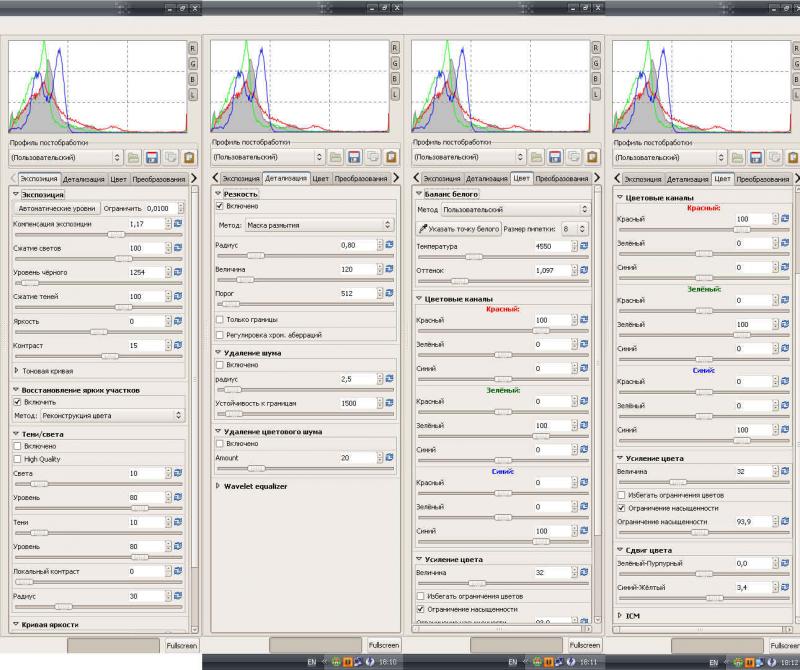
Task: Open Преобразования tab above the Баланс белого section
Action: point(562,179)
